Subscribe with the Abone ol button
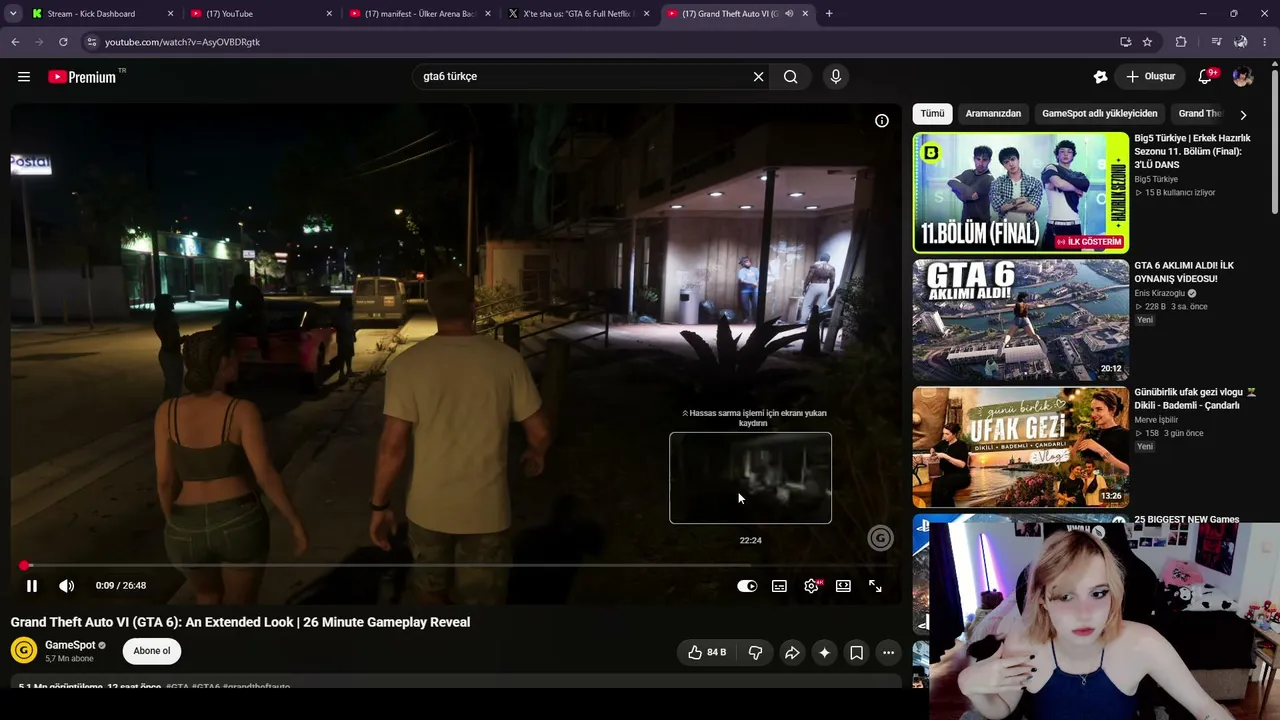 pyautogui.click(x=152, y=651)
